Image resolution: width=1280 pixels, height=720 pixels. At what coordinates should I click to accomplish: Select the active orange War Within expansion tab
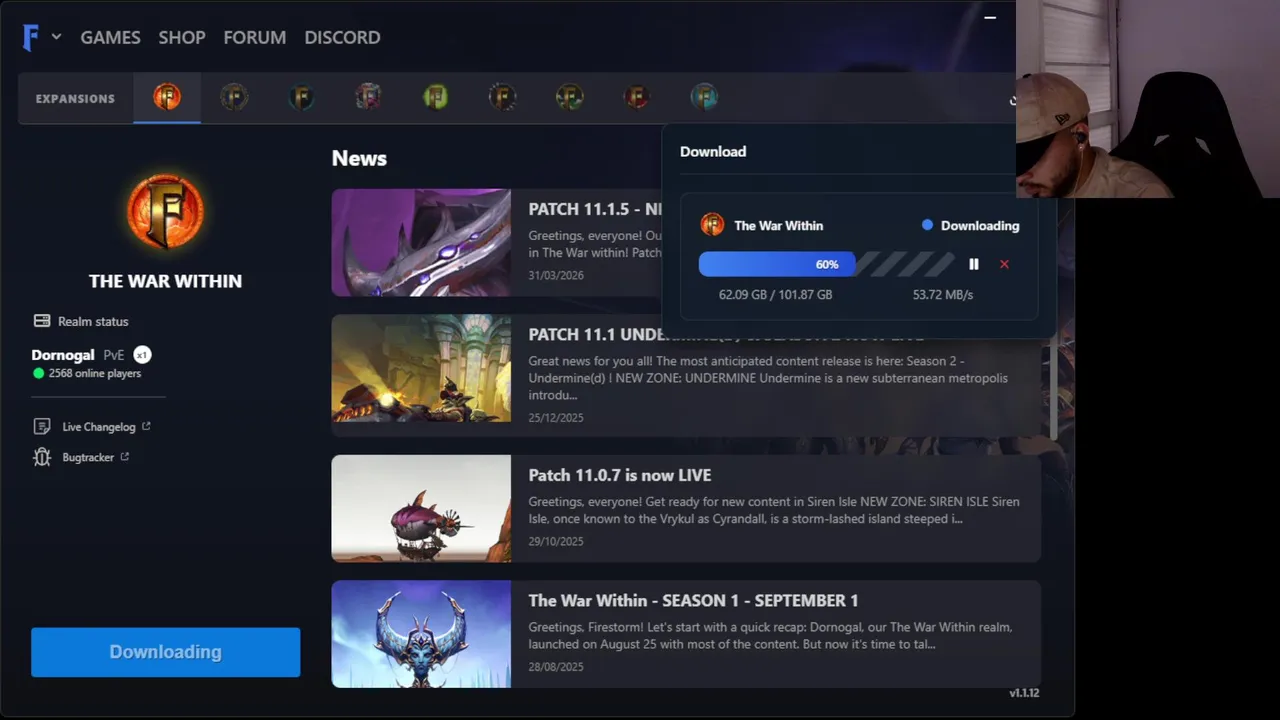click(167, 97)
